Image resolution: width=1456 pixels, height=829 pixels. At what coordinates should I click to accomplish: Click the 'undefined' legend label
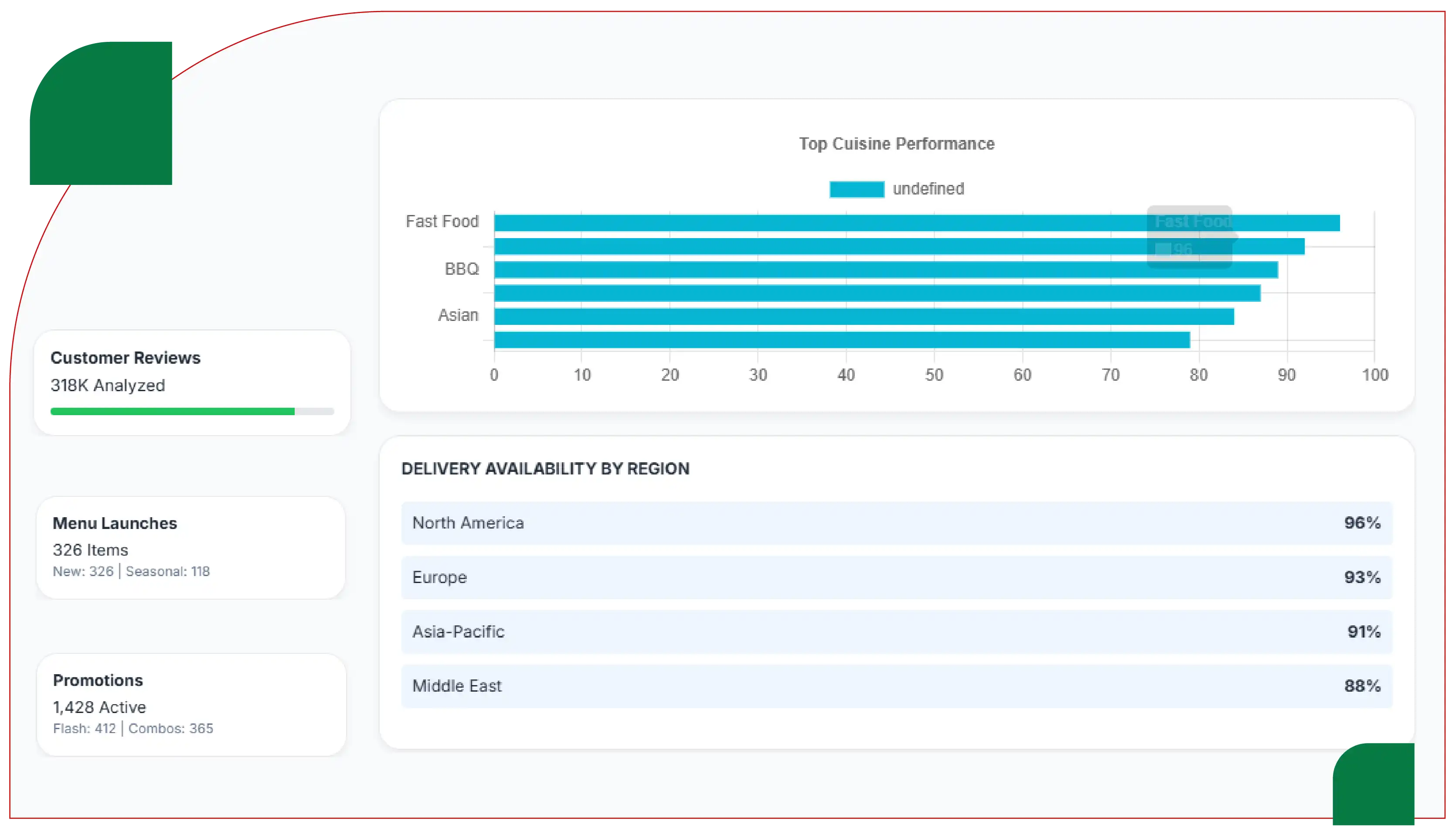click(928, 189)
